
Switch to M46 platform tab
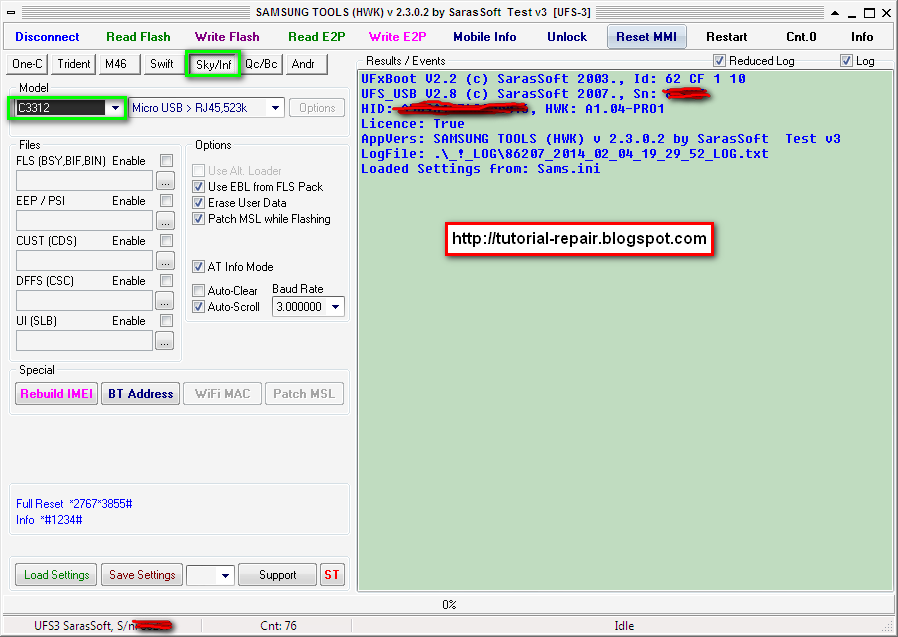tap(120, 64)
